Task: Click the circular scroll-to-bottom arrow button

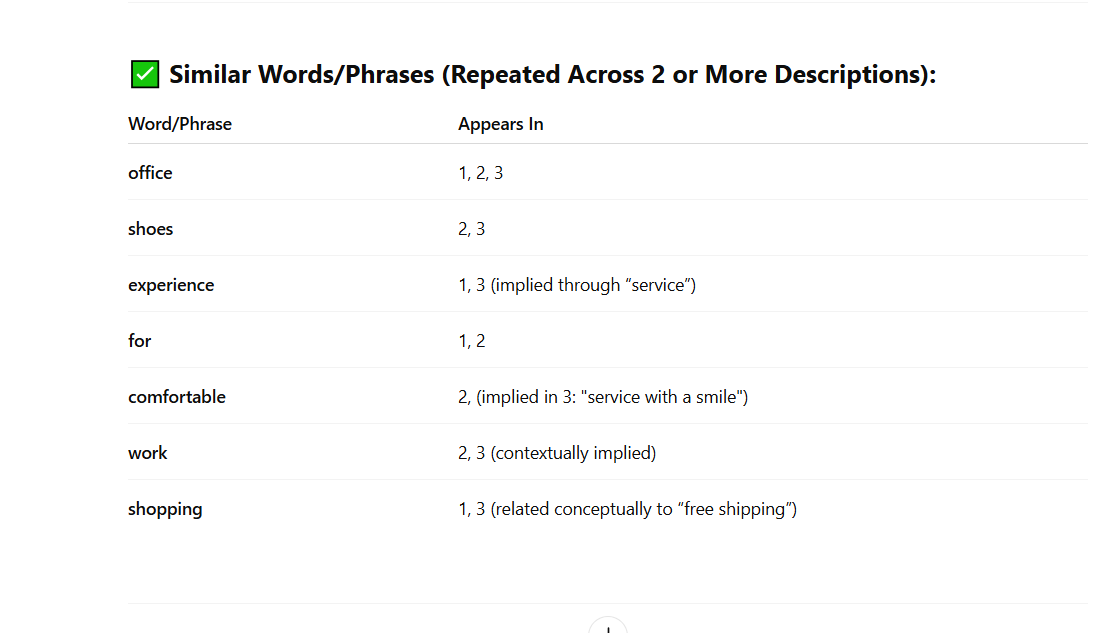Action: (608, 626)
